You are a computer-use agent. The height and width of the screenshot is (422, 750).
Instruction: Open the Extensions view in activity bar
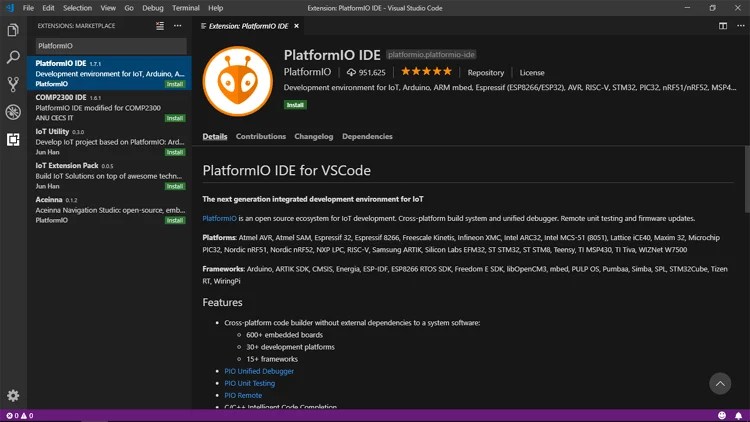click(13, 139)
